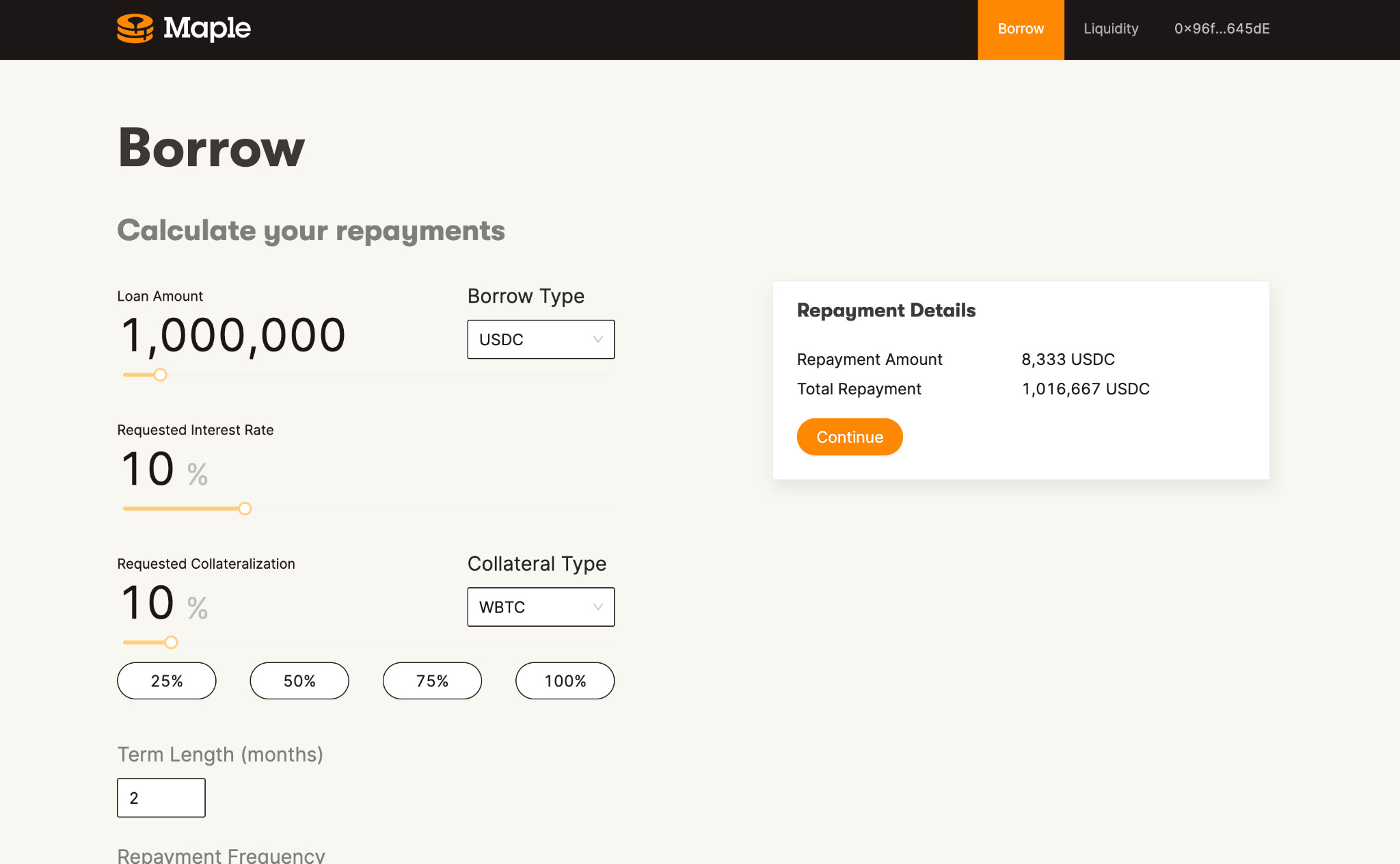1400x864 pixels.
Task: Click the Requested Interest Rate slider handle
Action: (245, 509)
